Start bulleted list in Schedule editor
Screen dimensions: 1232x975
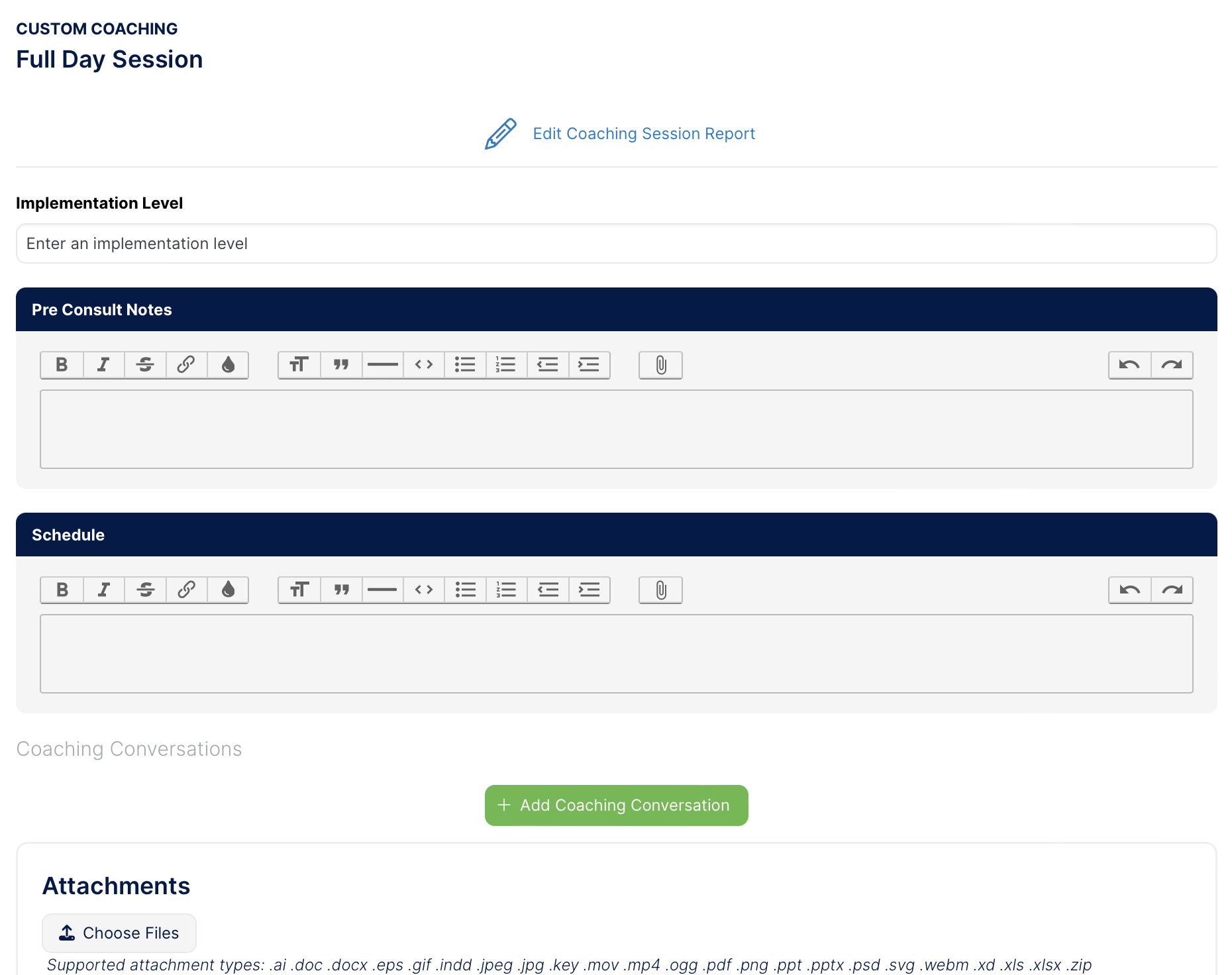click(x=465, y=590)
